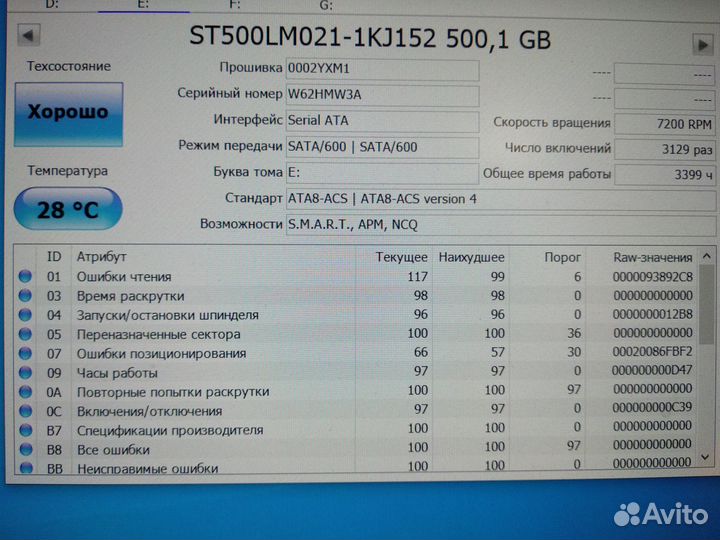The height and width of the screenshot is (540, 720).
Task: Click the serial number field W62HMW3A
Action: 382,95
